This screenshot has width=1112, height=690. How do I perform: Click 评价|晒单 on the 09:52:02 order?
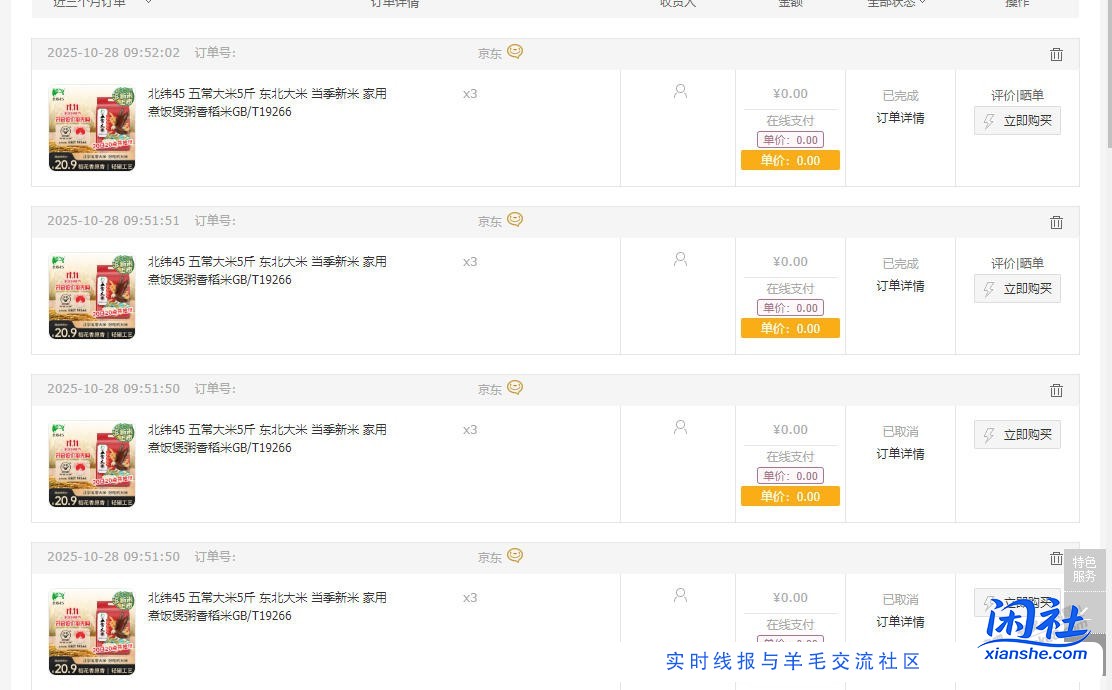pos(1017,96)
